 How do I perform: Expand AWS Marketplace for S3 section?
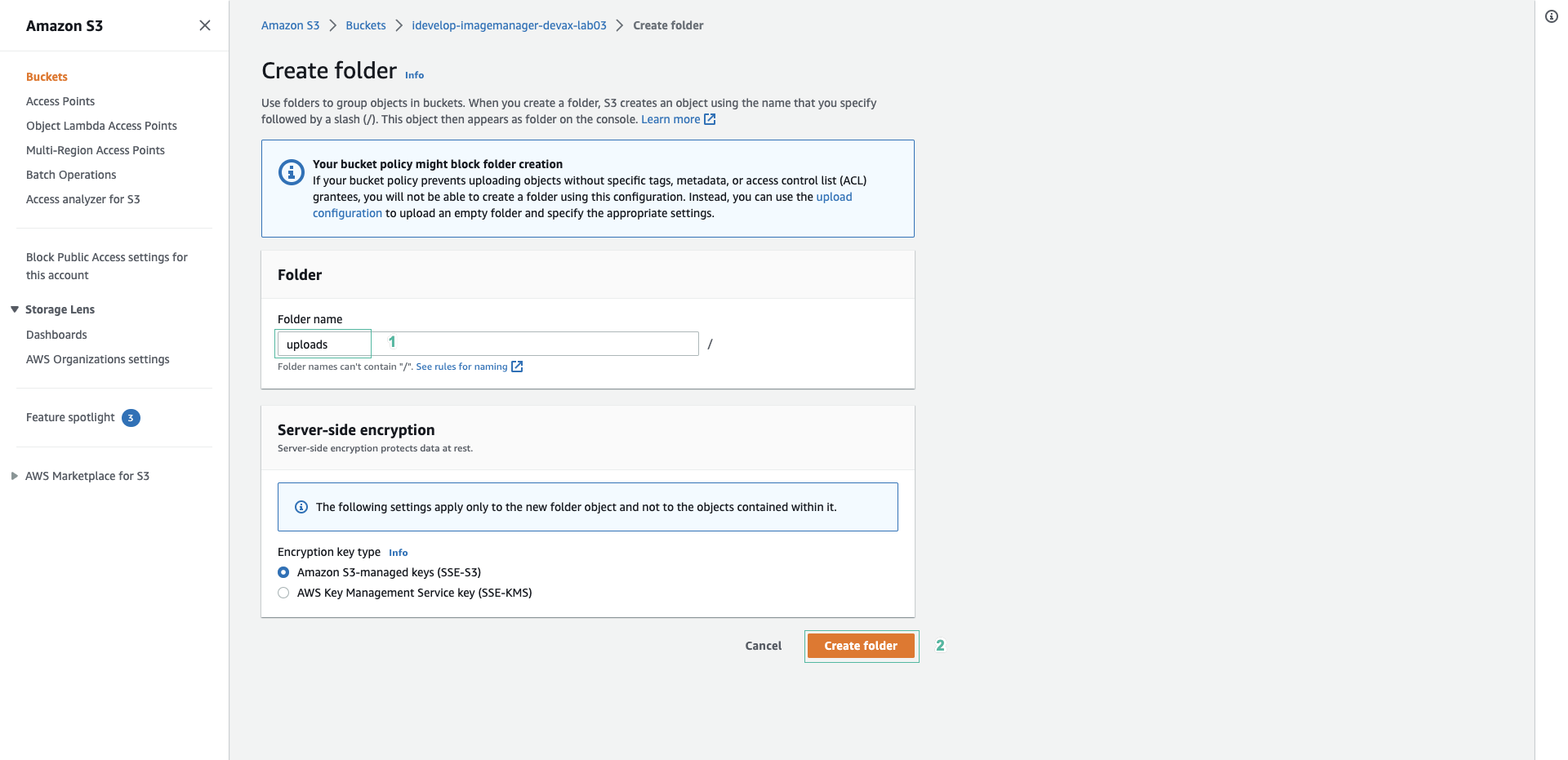(15, 476)
